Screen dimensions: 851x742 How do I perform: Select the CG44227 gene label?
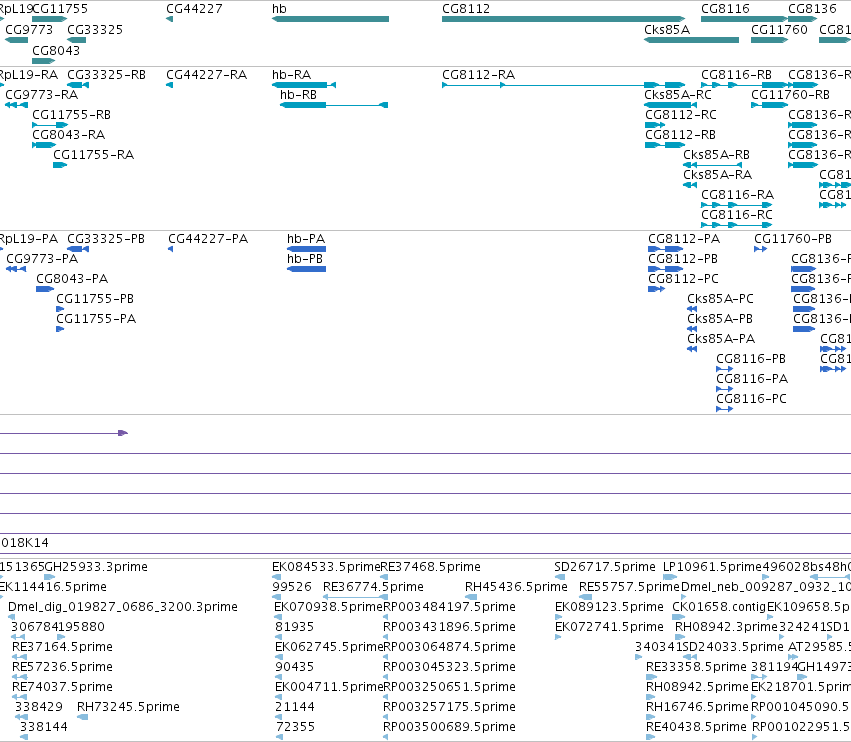(x=194, y=9)
